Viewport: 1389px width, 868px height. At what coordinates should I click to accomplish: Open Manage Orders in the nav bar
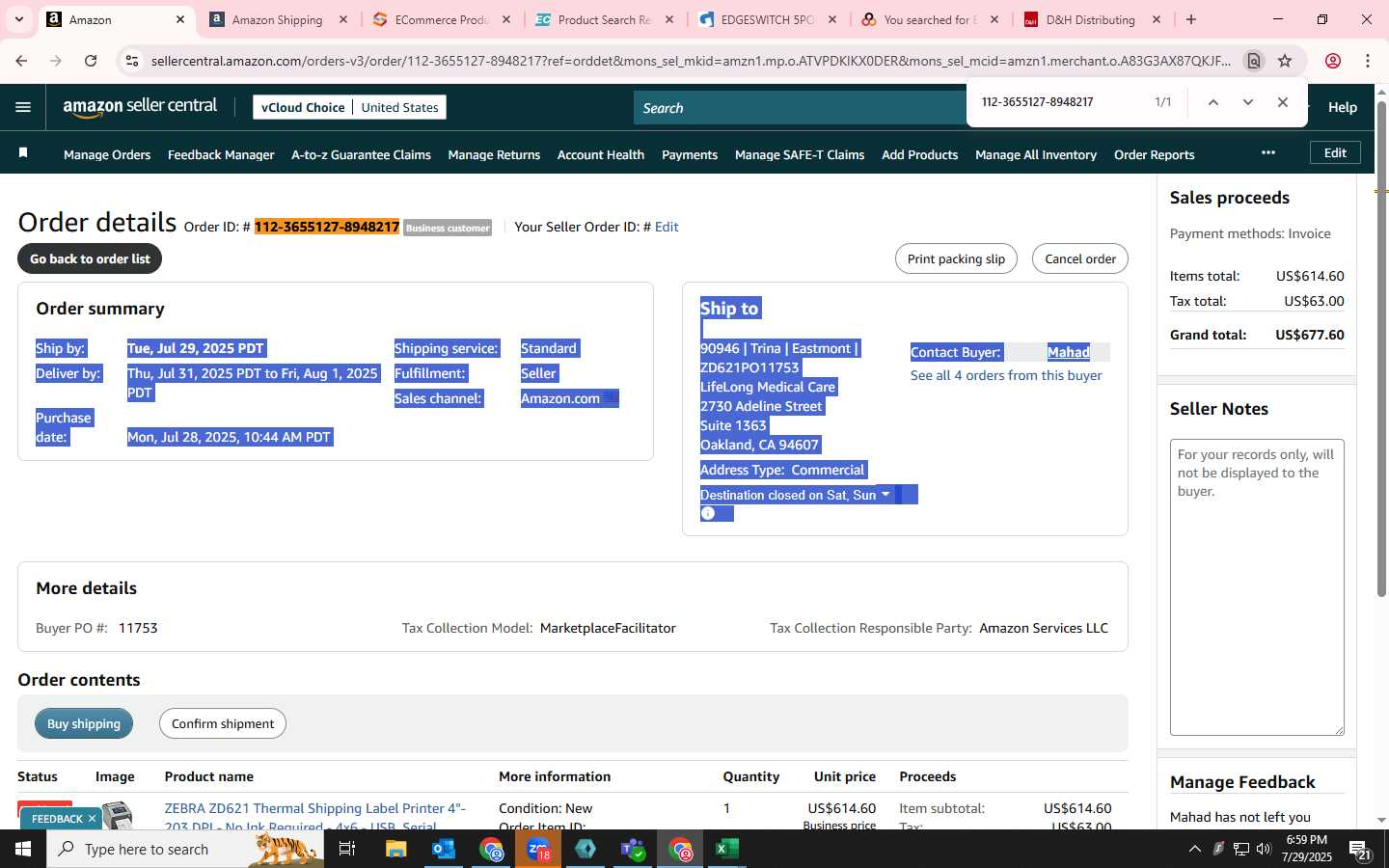point(107,154)
